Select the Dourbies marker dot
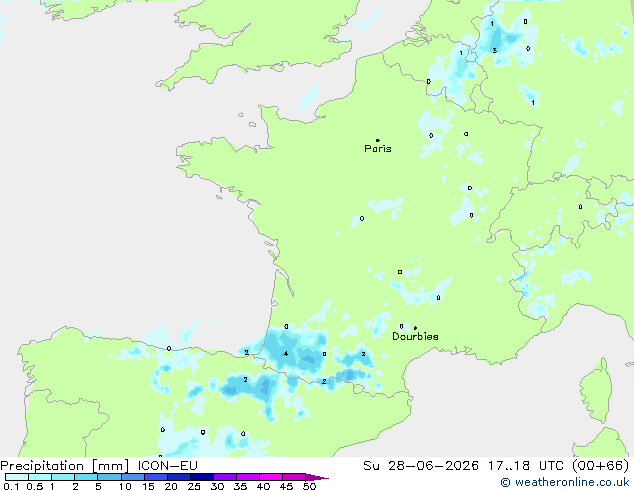 [415, 328]
